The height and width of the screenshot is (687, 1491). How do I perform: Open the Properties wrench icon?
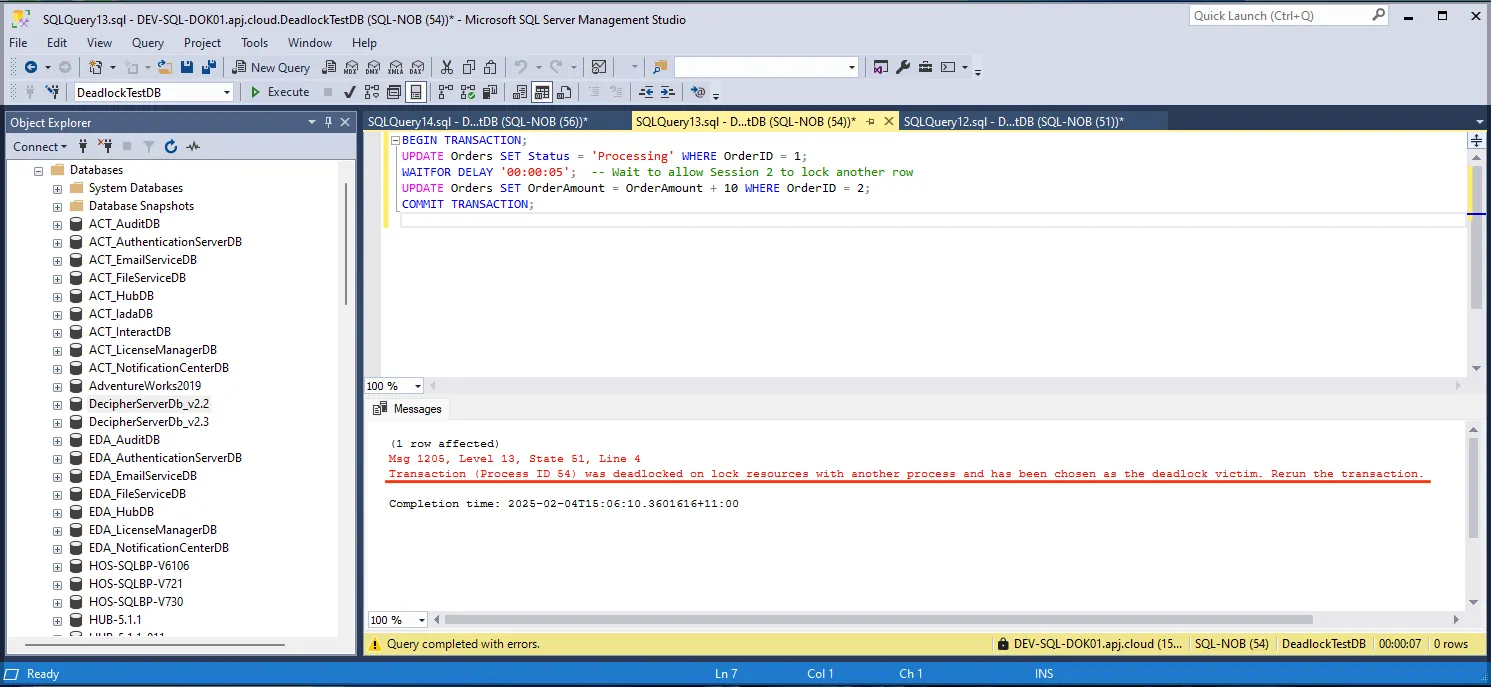pos(903,67)
